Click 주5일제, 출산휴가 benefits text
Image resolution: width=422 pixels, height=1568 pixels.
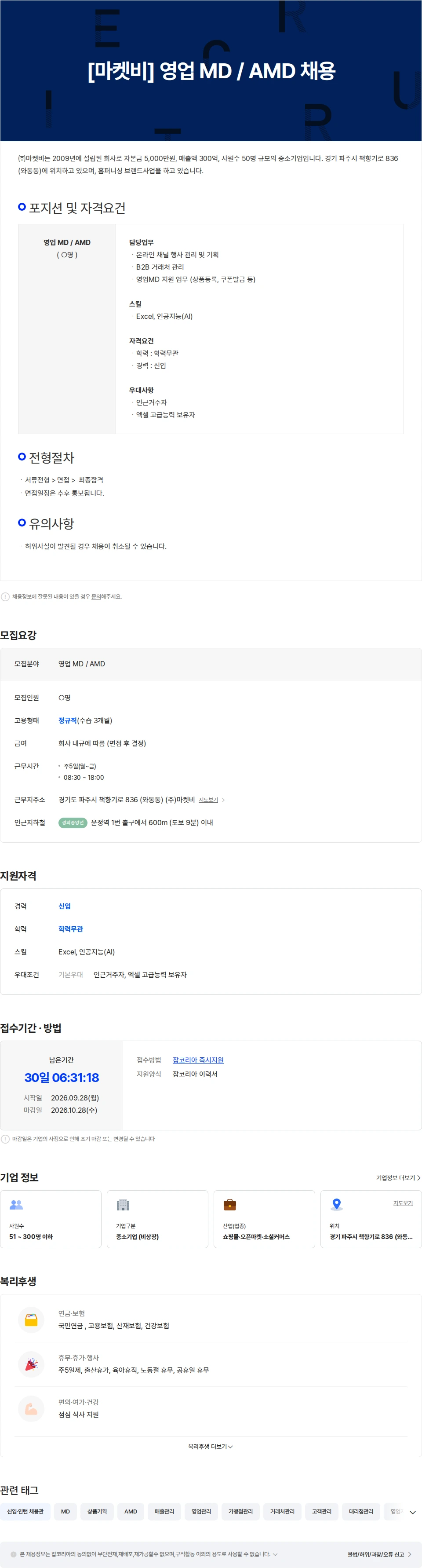pyautogui.click(x=134, y=1370)
